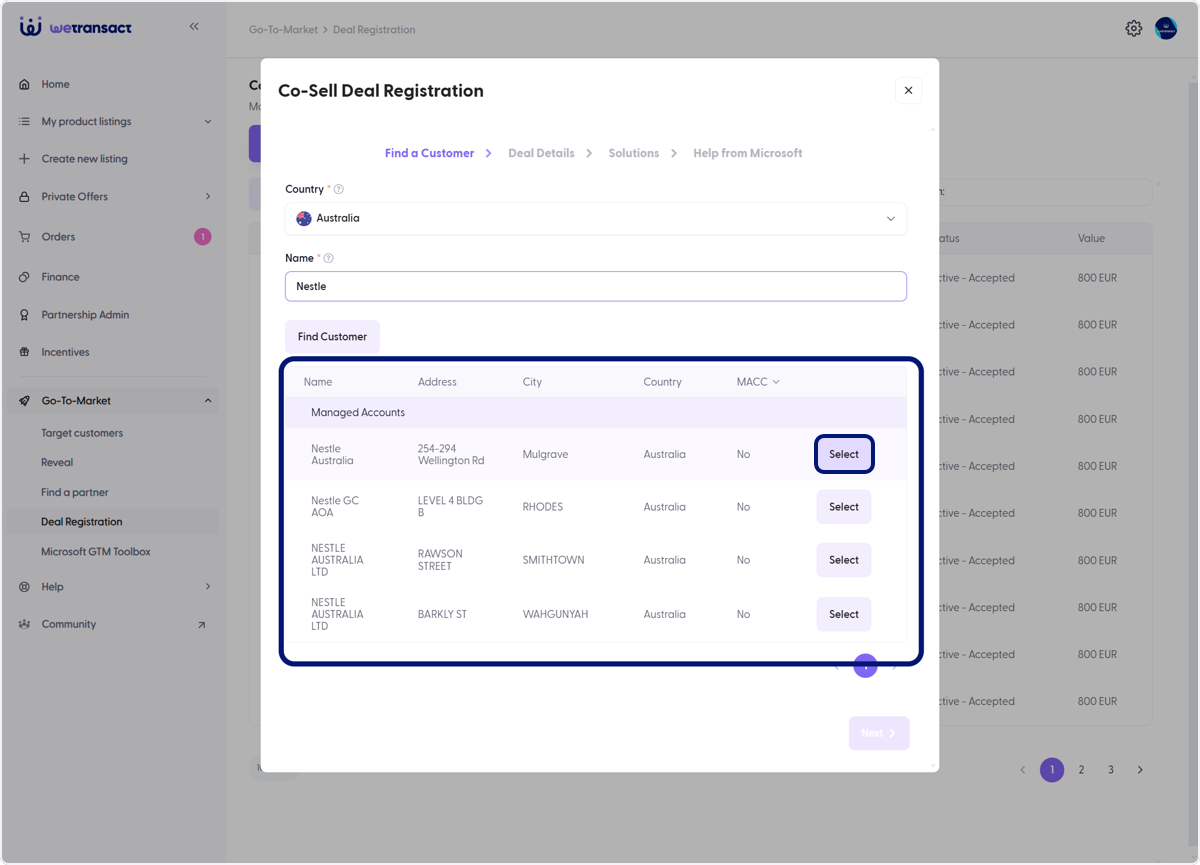
Task: Click the City column header
Action: click(x=531, y=382)
